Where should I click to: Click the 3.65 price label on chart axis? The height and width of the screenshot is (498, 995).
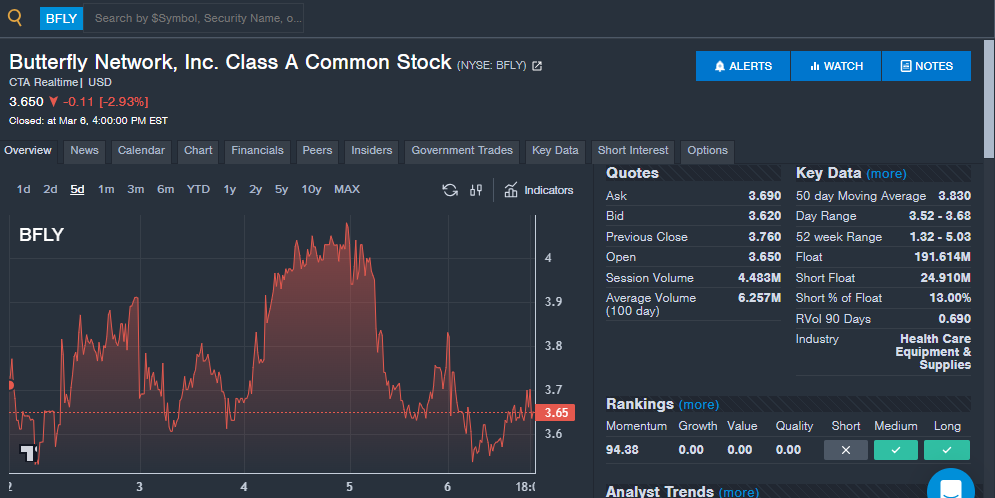(x=556, y=412)
